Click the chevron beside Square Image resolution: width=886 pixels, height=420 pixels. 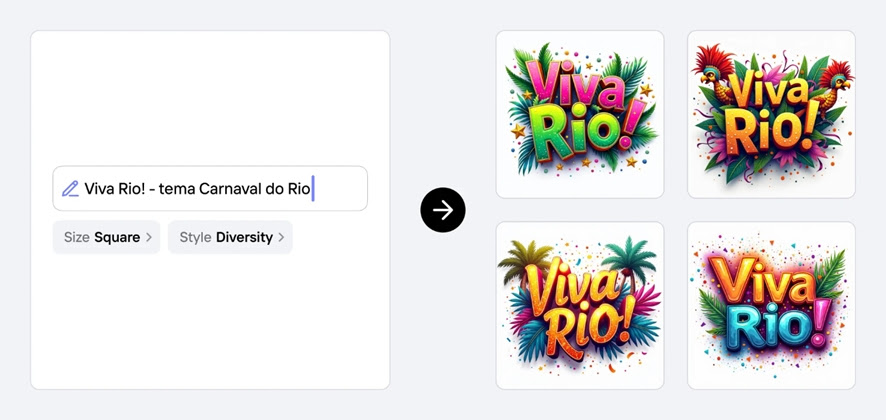[x=149, y=237]
